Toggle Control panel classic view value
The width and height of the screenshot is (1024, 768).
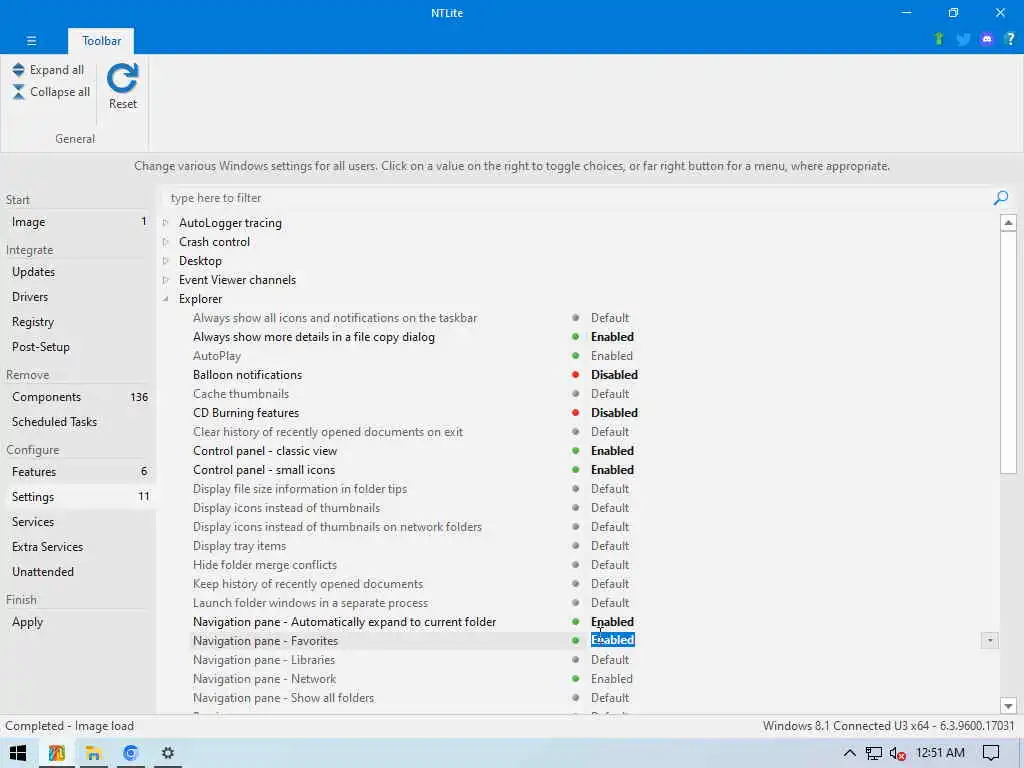click(x=612, y=451)
